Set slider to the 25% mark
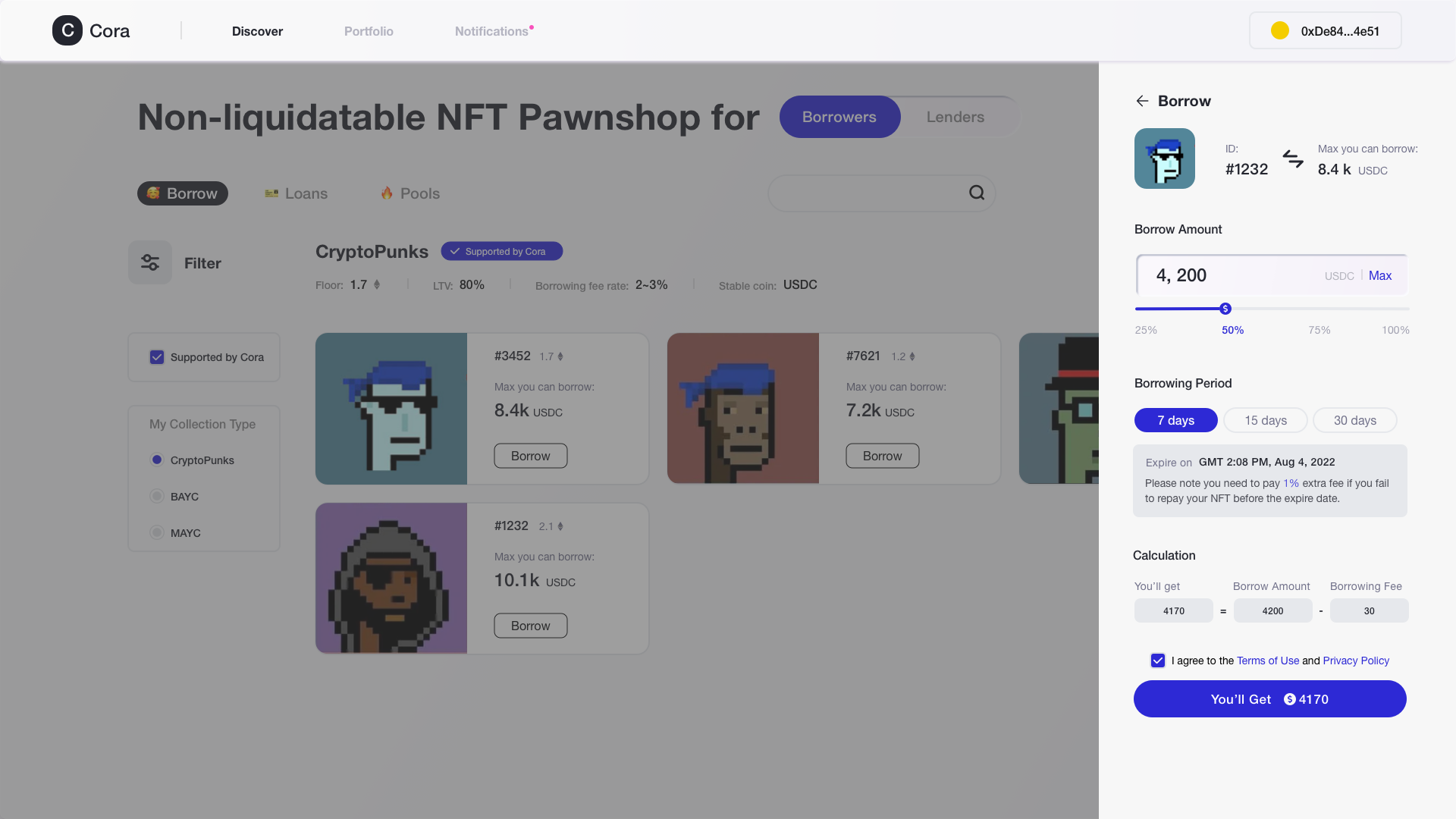Image resolution: width=1456 pixels, height=819 pixels. tap(1146, 330)
